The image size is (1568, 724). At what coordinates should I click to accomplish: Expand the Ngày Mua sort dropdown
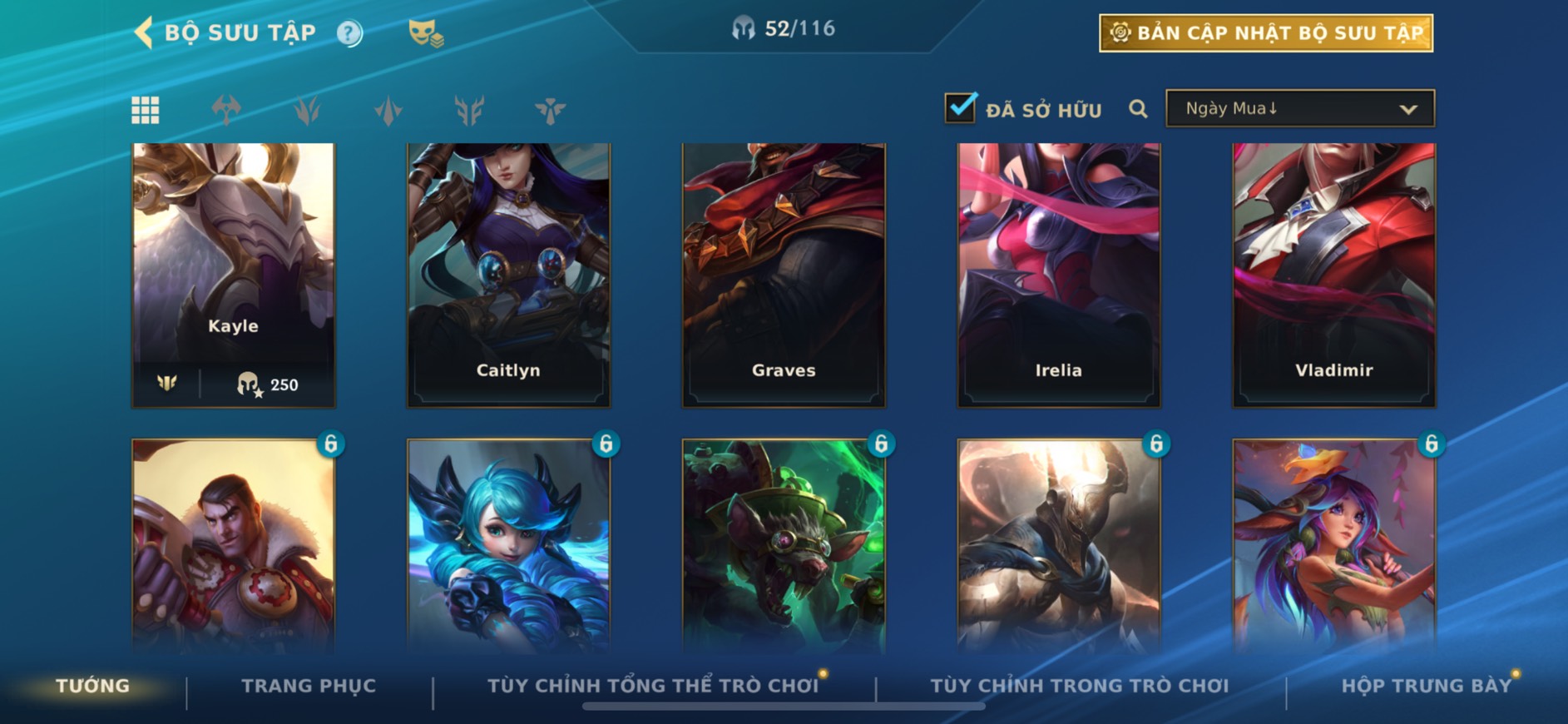point(1300,108)
